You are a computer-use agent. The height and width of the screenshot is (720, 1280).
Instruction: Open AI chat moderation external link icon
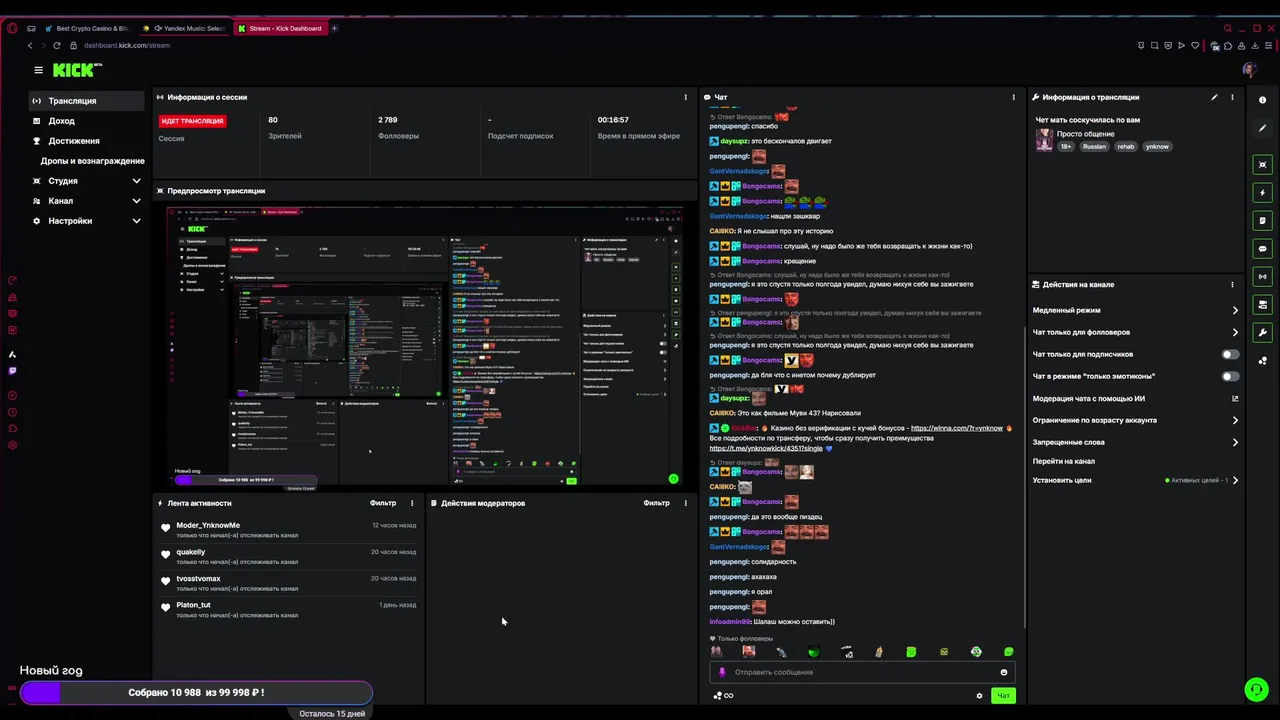pyautogui.click(x=1235, y=398)
